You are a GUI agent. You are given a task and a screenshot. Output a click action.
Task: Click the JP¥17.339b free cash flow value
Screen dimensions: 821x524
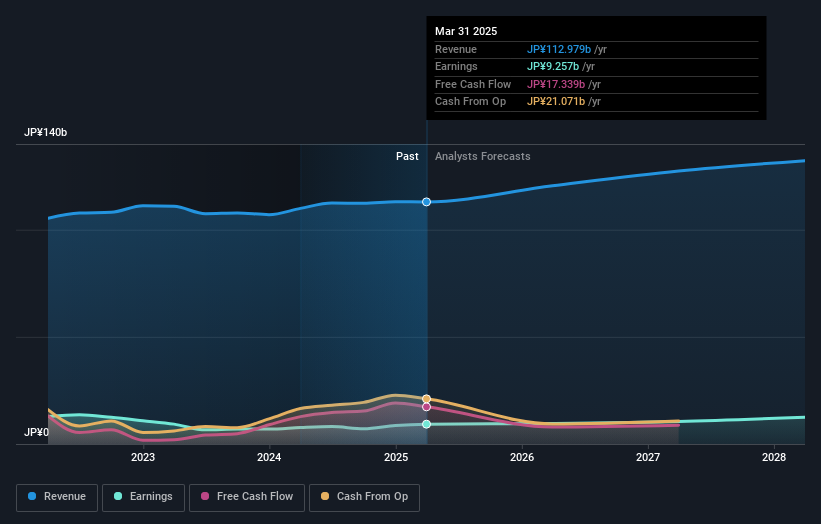[x=556, y=84]
